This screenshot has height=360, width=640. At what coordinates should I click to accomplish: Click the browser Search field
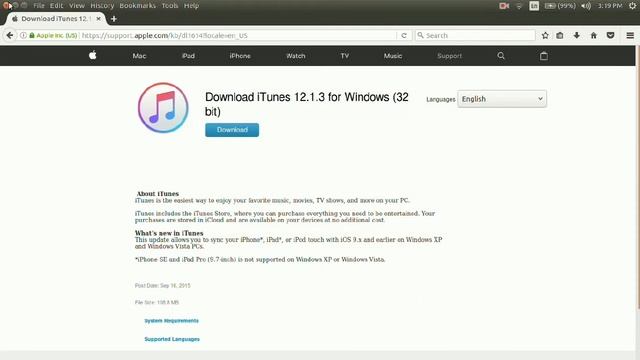pos(475,36)
